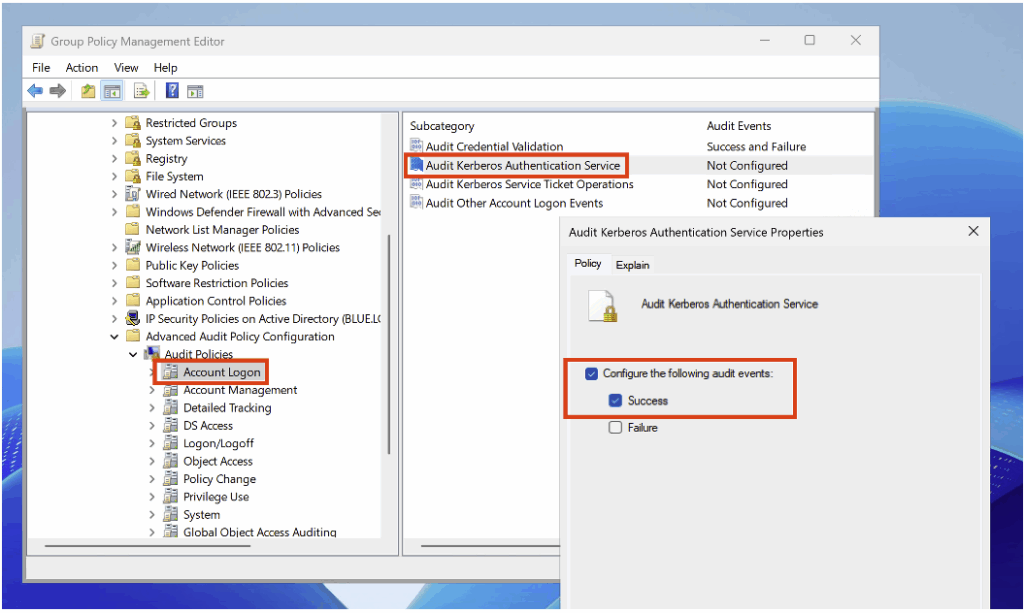Uncheck the Success audit checkbox
This screenshot has width=1024, height=613.
point(615,401)
